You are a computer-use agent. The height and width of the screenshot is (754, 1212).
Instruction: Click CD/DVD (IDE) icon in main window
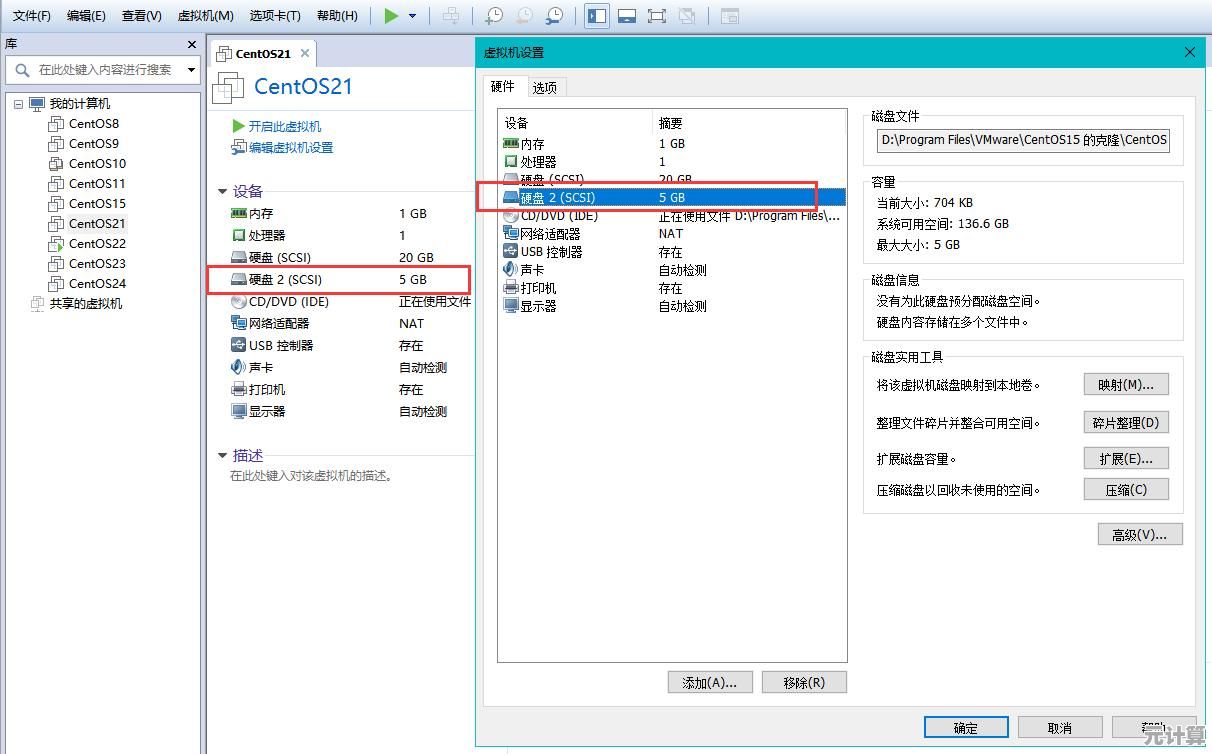(x=238, y=301)
